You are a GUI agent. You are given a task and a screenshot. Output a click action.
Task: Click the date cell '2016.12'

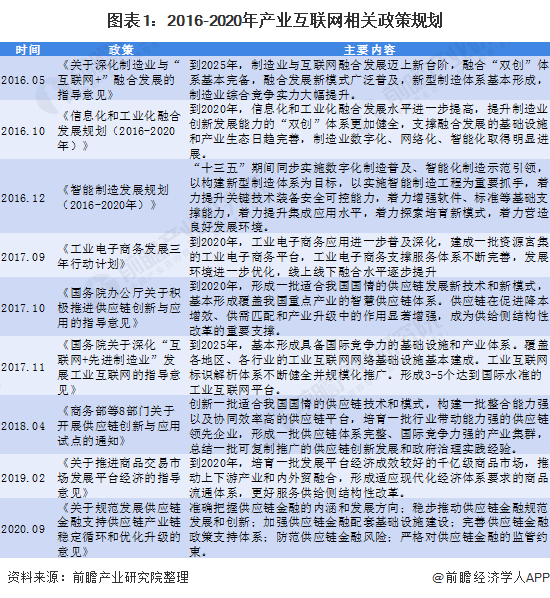pyautogui.click(x=23, y=198)
